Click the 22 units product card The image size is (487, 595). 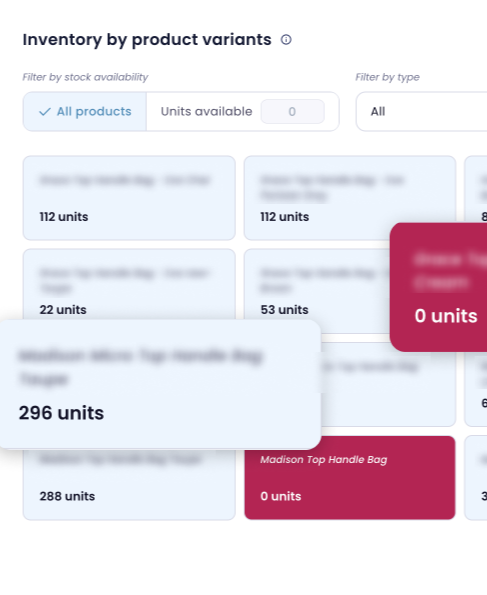pos(129,284)
